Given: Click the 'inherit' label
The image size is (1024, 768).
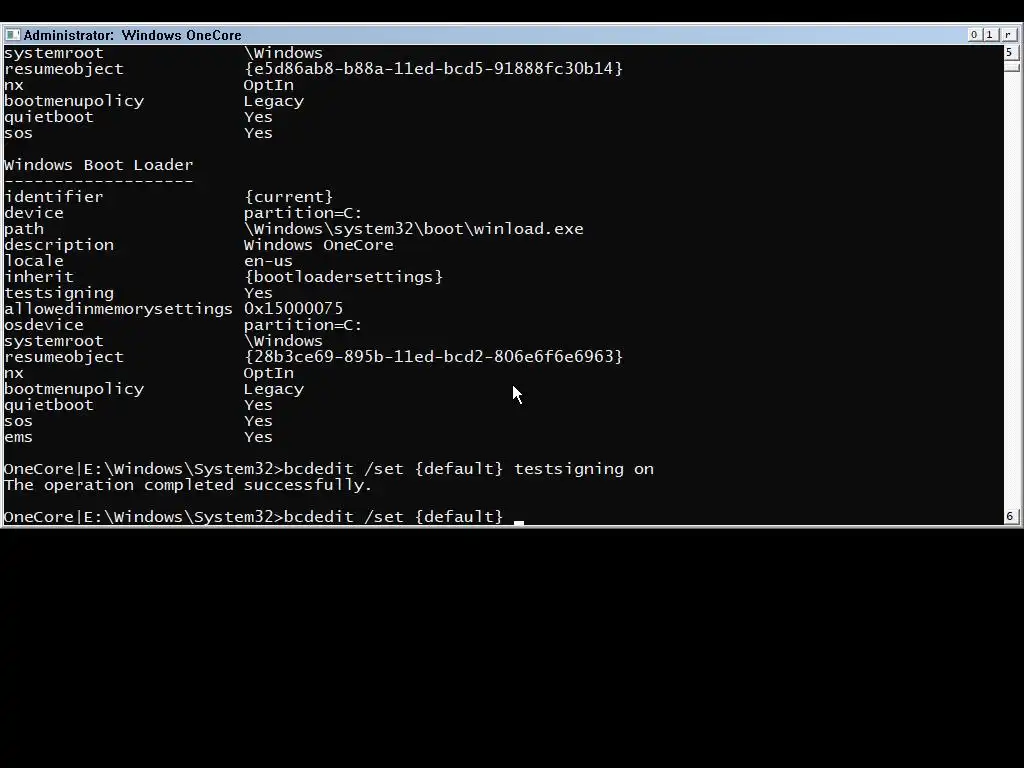Looking at the screenshot, I should pyautogui.click(x=39, y=277).
